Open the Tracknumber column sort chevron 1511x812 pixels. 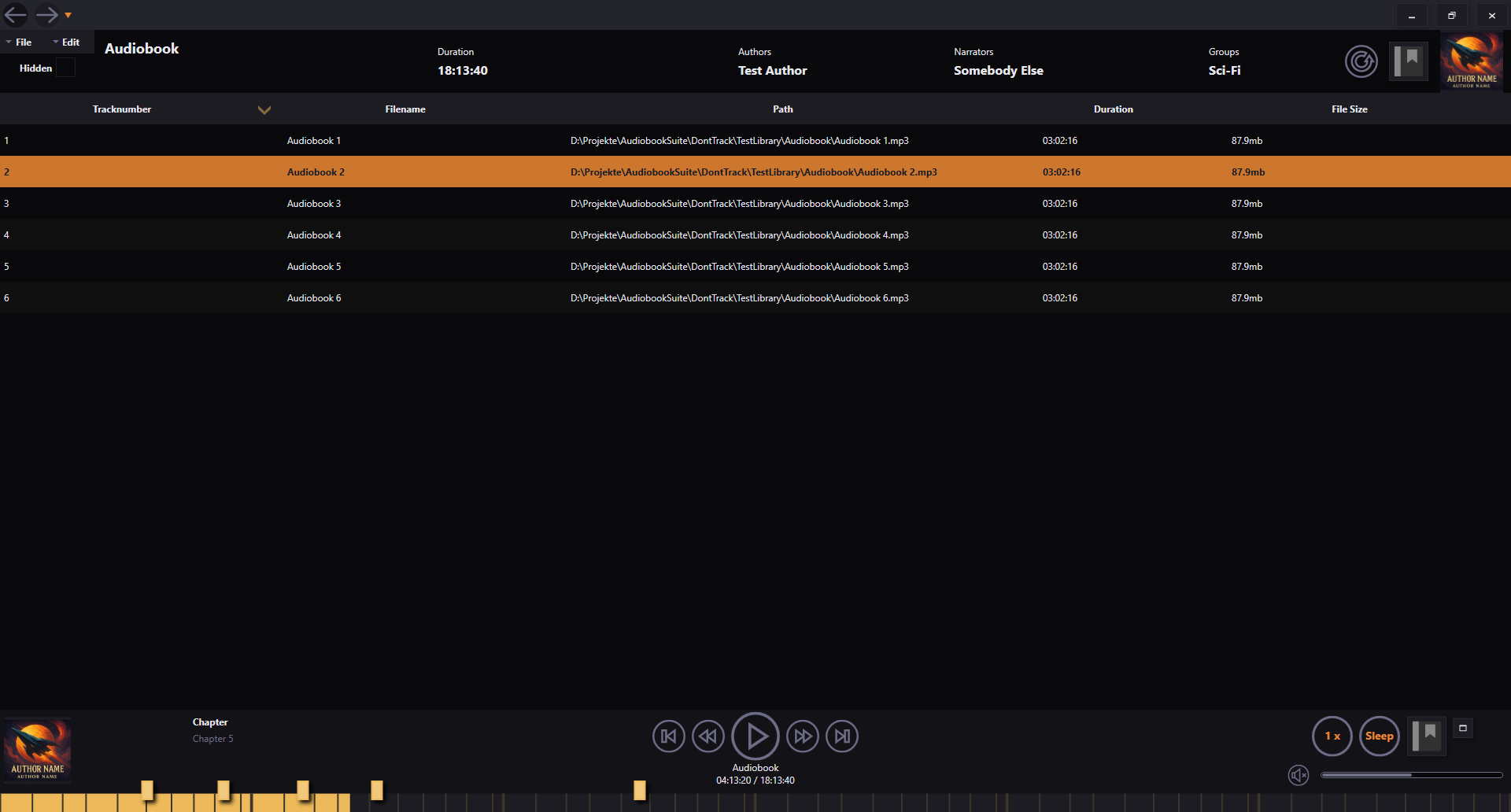264,110
